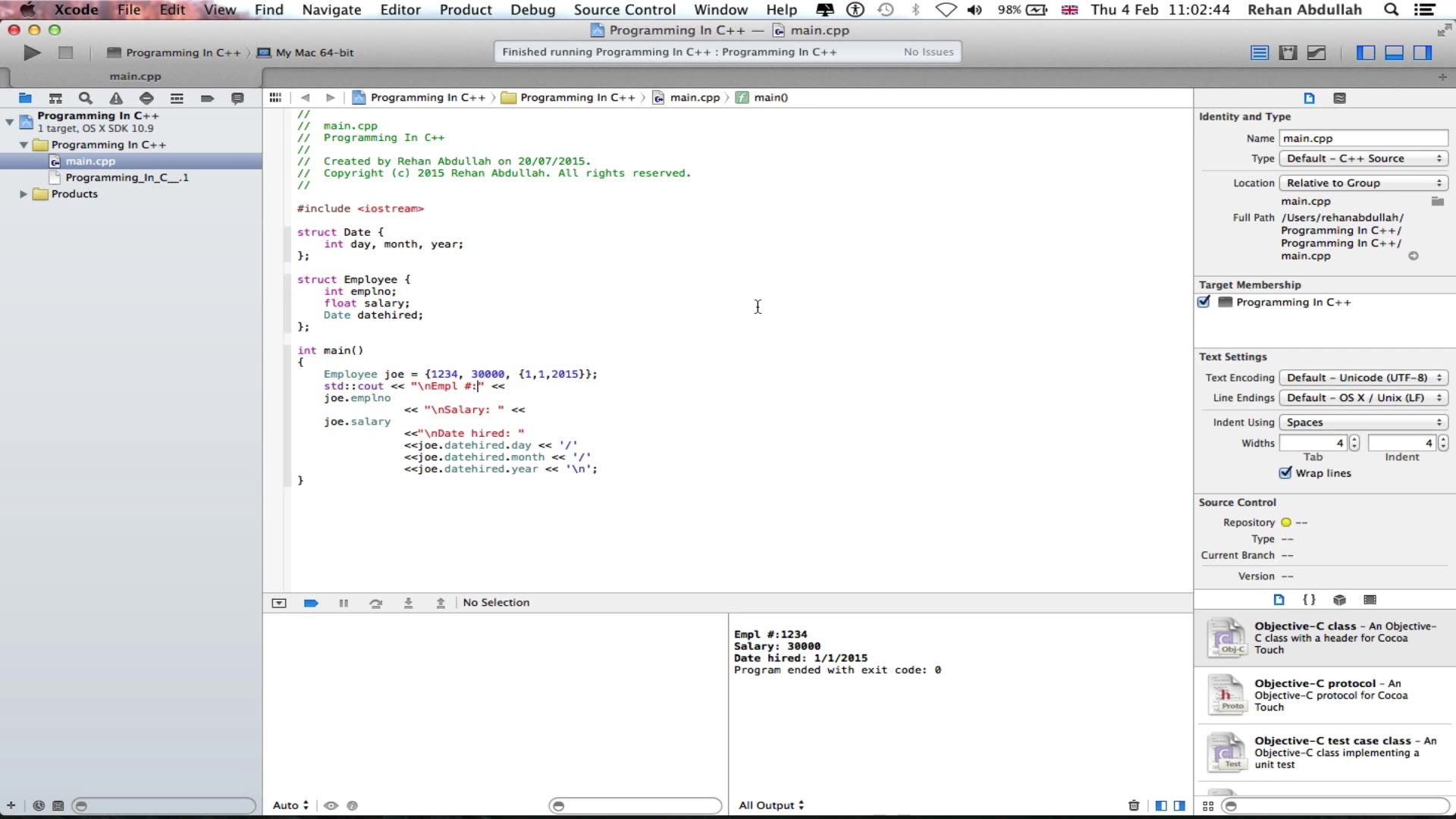Click the debugger Step over icon

[375, 603]
